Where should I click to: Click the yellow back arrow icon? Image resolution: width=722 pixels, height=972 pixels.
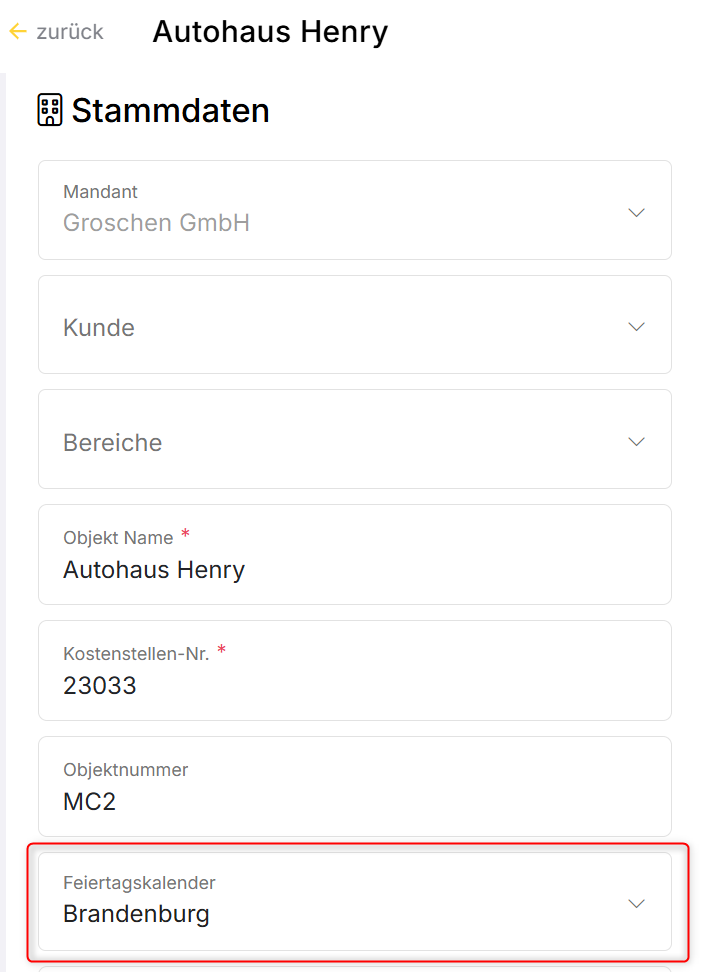coord(18,32)
